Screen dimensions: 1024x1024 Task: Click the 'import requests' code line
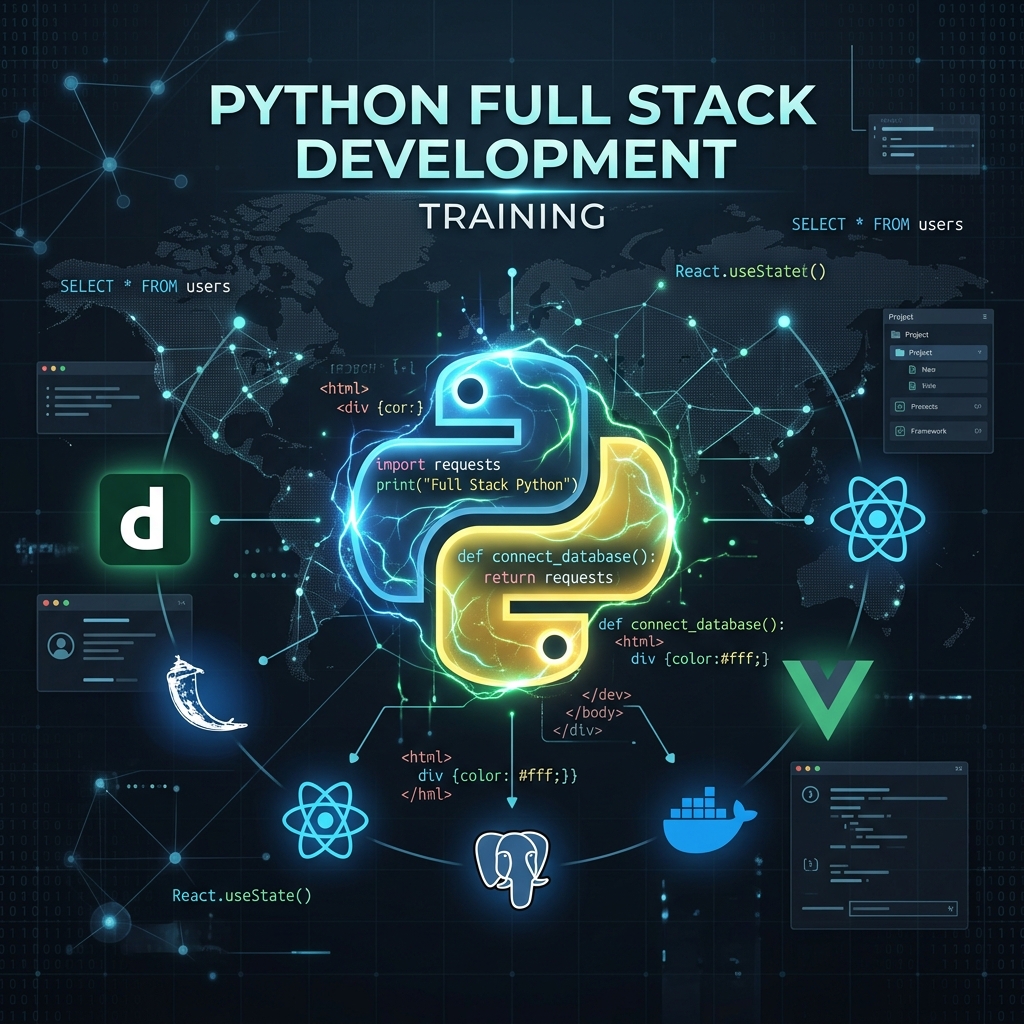click(438, 464)
